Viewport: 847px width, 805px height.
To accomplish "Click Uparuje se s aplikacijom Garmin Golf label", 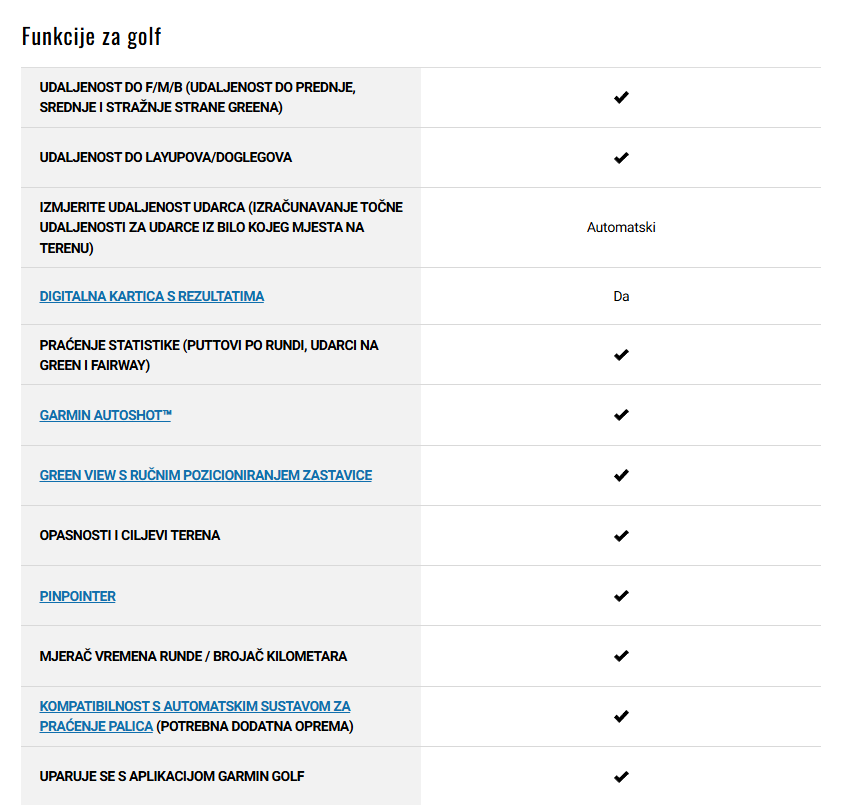I will coord(172,776).
